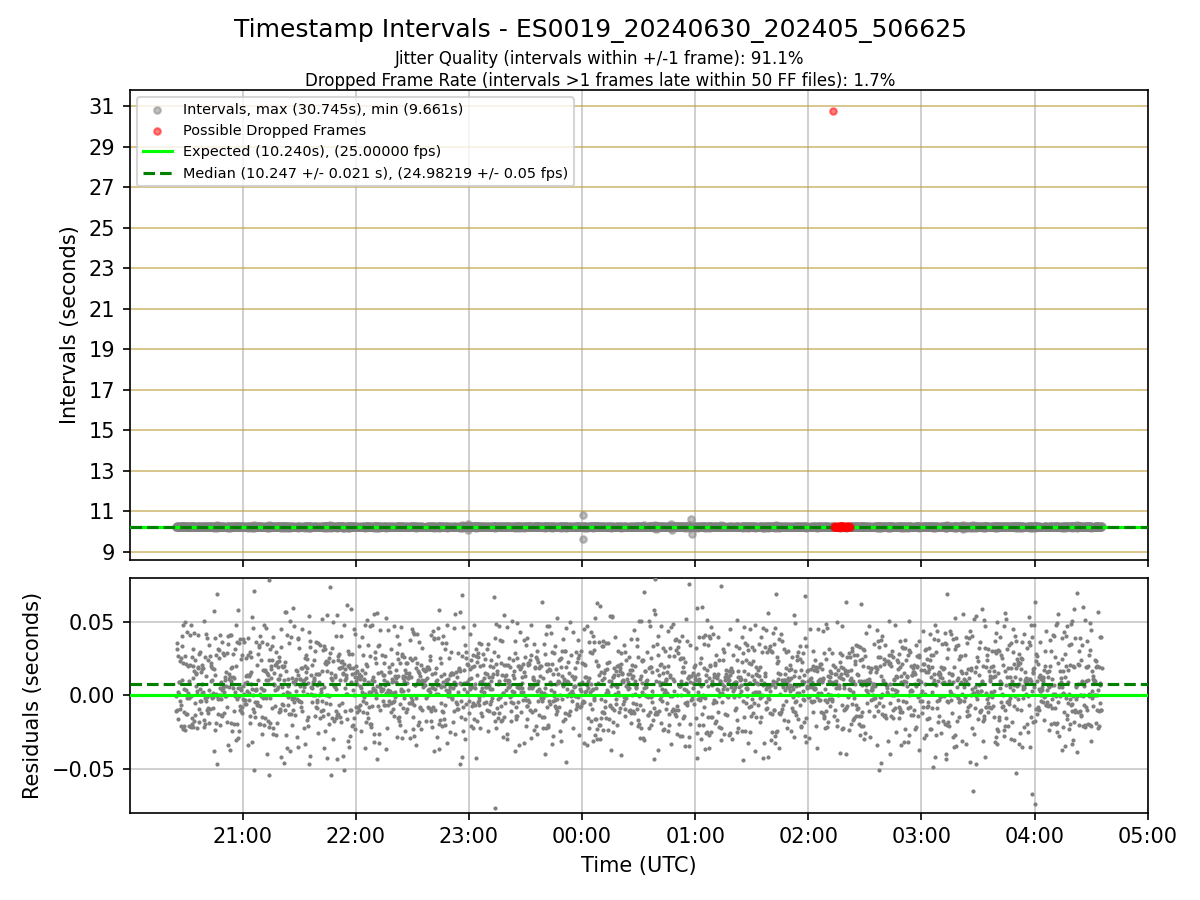Click the 00:00 x-axis tick label
1200x900 pixels.
[x=582, y=836]
